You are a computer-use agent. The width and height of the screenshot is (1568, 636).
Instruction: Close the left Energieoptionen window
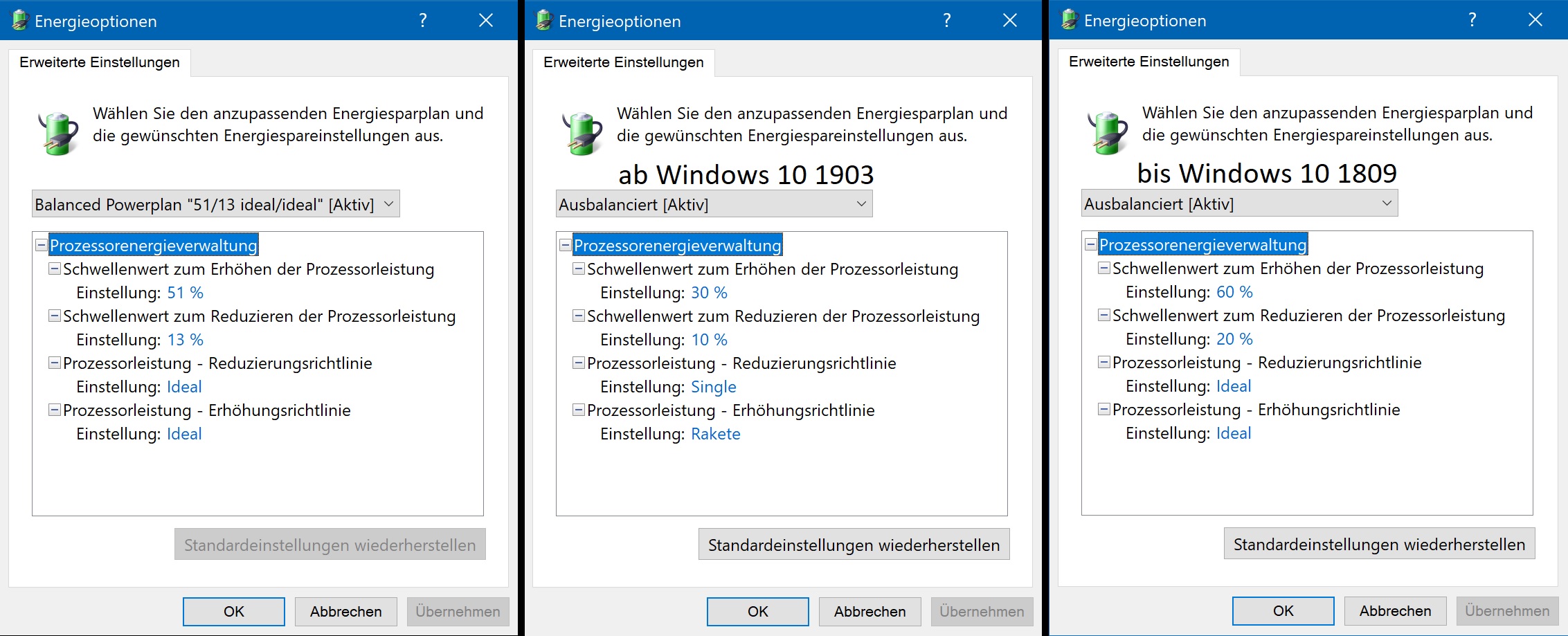coord(486,21)
